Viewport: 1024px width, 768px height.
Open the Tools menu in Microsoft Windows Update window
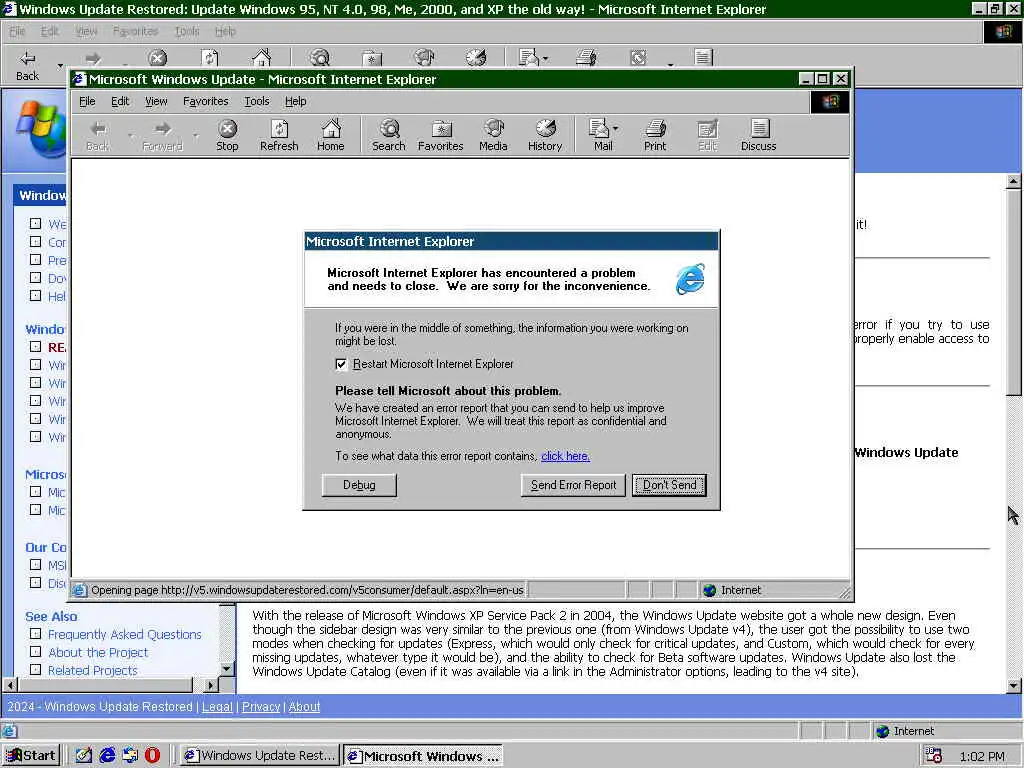pos(257,101)
